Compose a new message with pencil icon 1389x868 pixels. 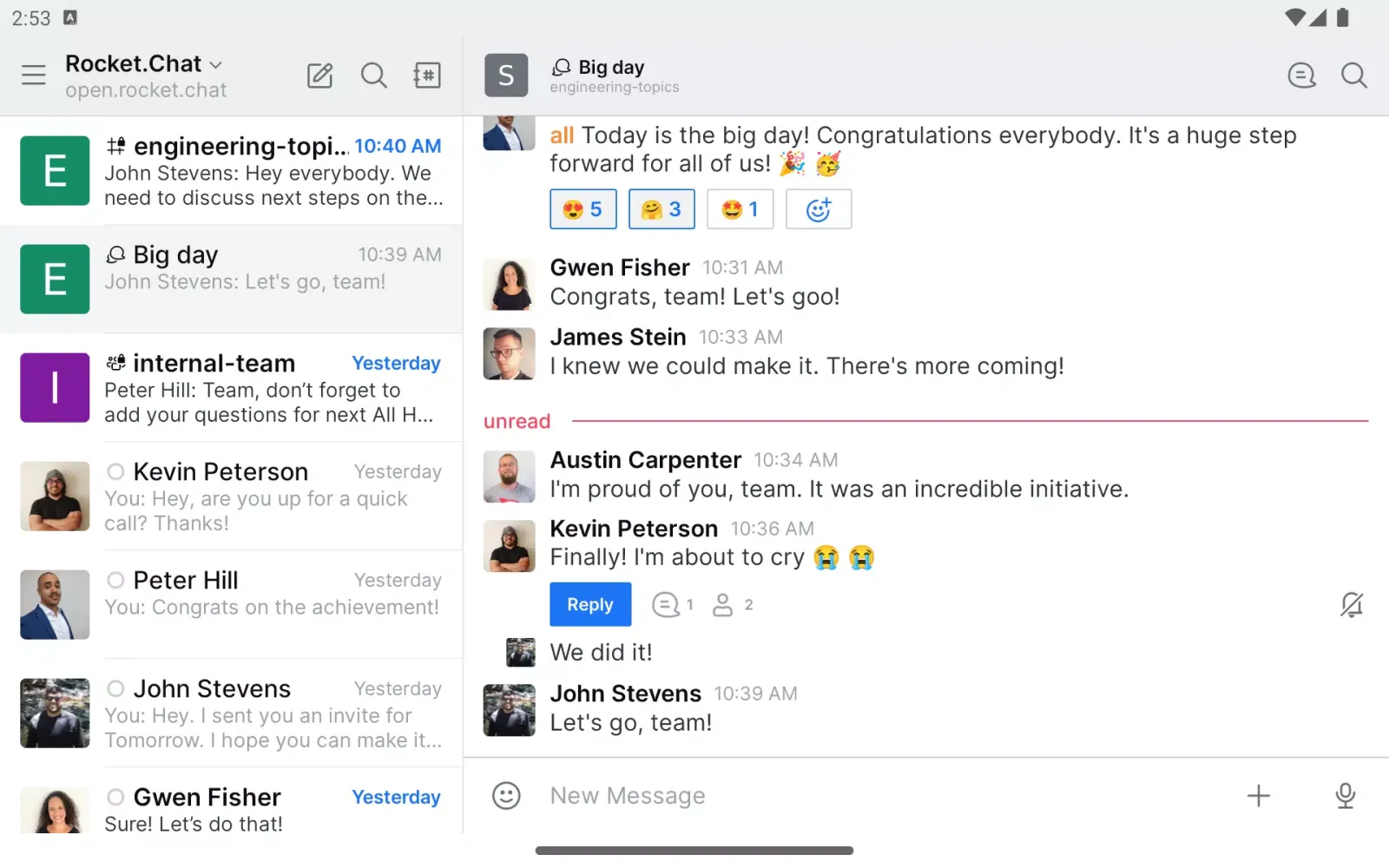319,76
